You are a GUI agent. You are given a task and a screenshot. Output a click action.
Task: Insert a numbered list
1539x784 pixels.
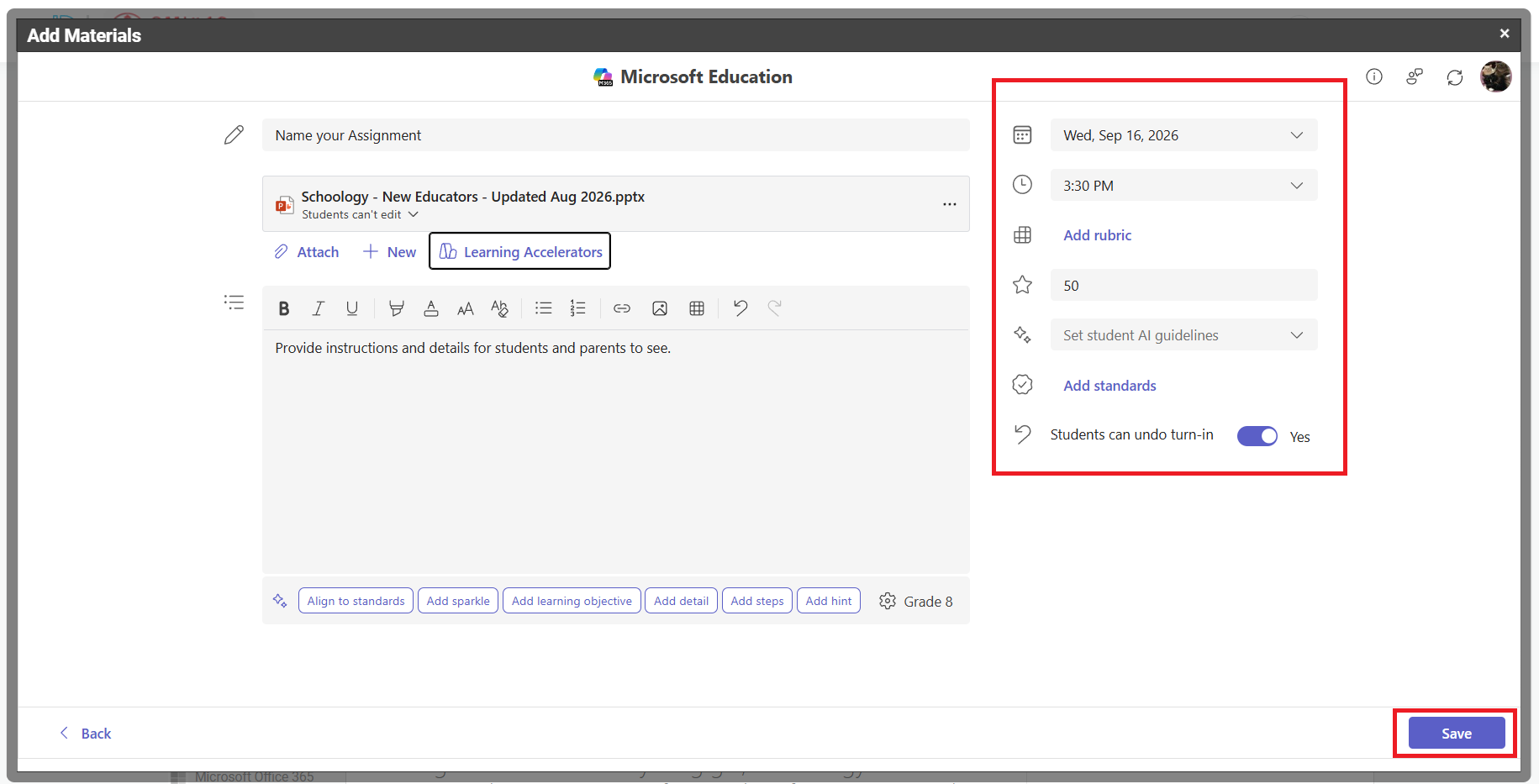point(577,308)
